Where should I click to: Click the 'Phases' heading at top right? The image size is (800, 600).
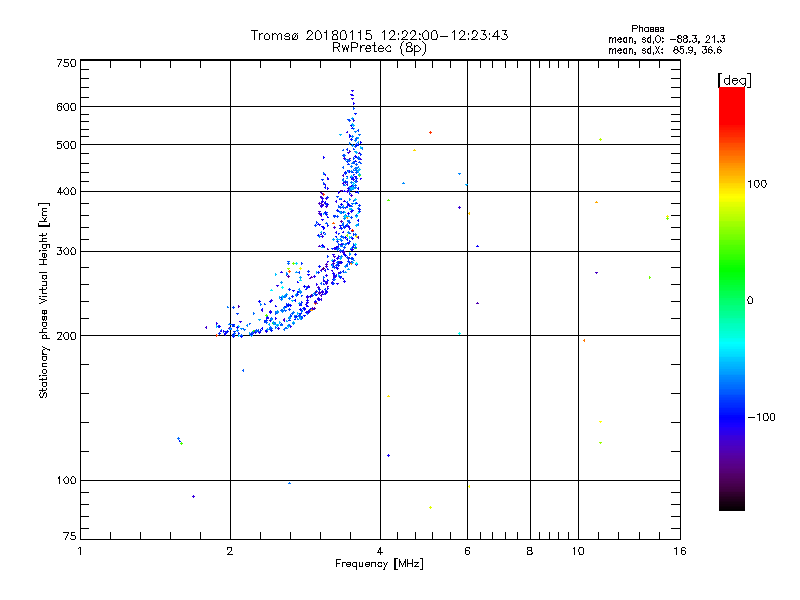(x=647, y=29)
